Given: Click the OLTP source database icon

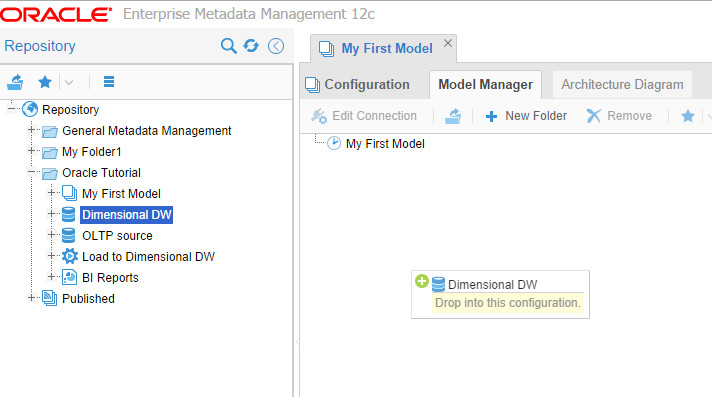Looking at the screenshot, I should click(x=69, y=235).
